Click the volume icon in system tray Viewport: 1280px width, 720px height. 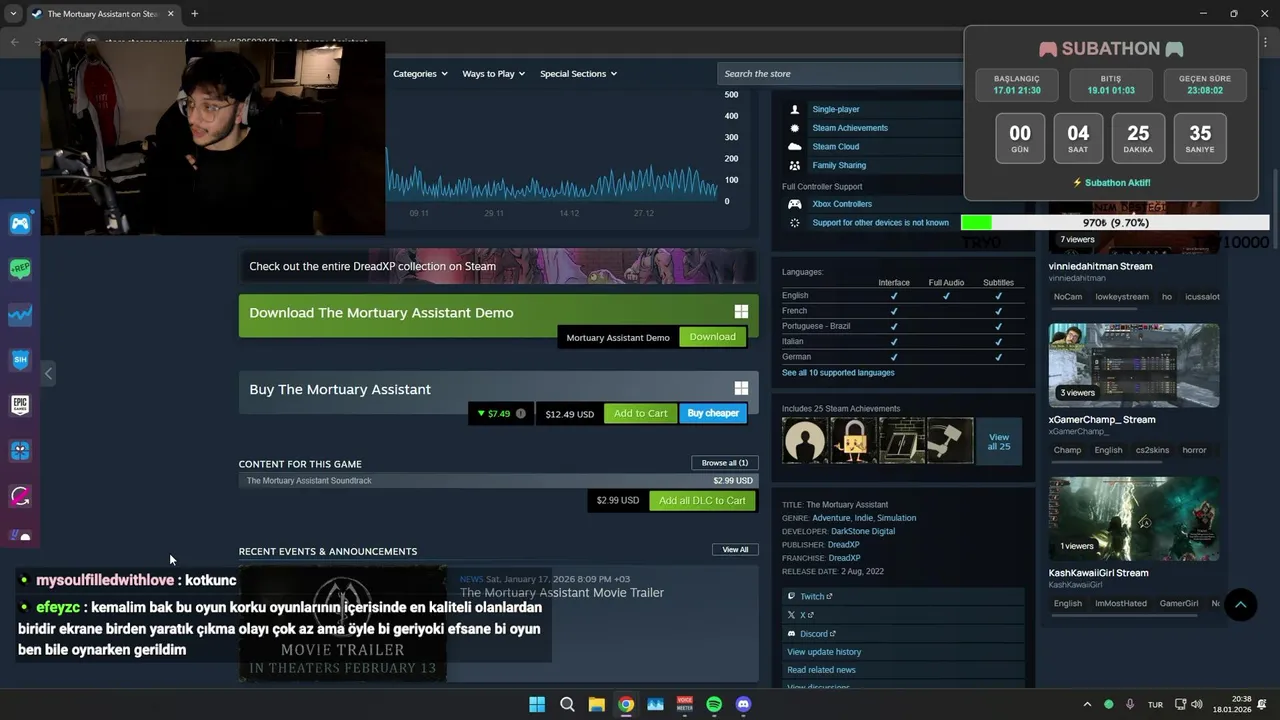(1197, 704)
